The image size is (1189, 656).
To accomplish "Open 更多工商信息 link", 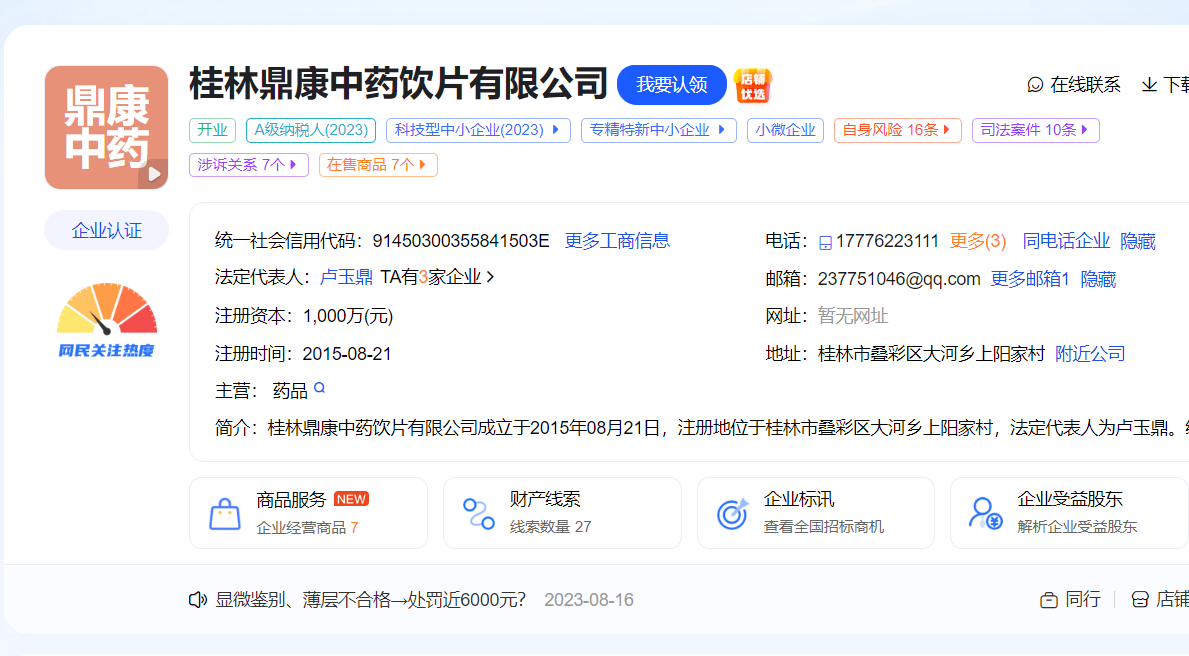I will [x=617, y=241].
